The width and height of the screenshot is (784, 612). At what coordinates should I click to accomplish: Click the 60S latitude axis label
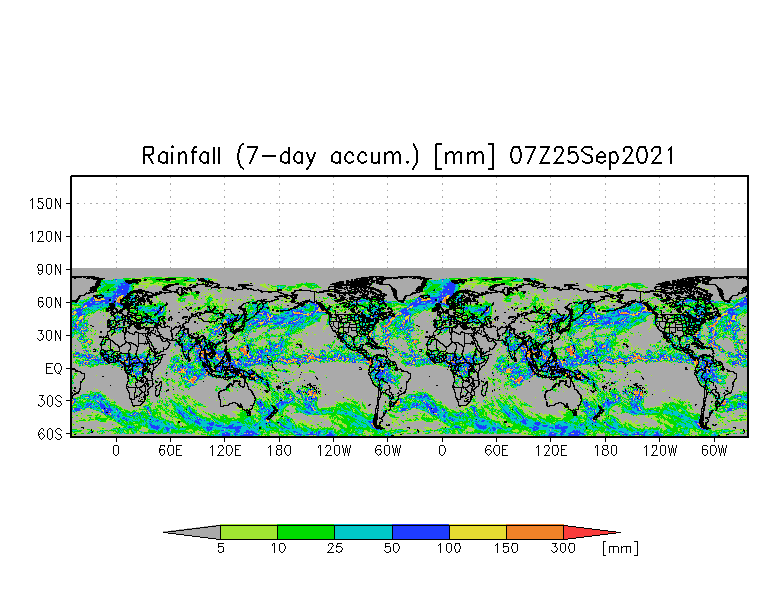50,434
